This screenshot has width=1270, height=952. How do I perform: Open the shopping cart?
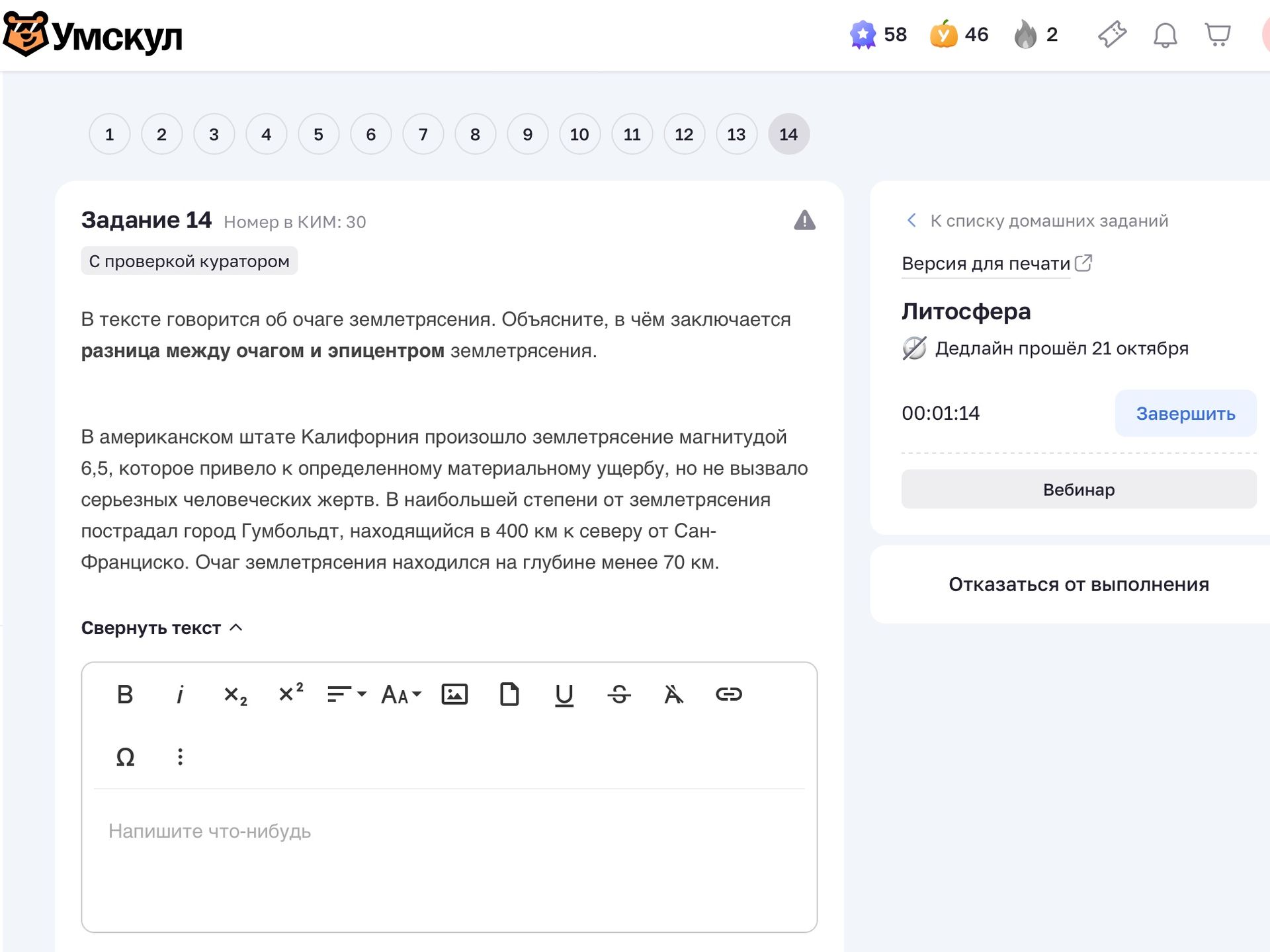click(1218, 34)
